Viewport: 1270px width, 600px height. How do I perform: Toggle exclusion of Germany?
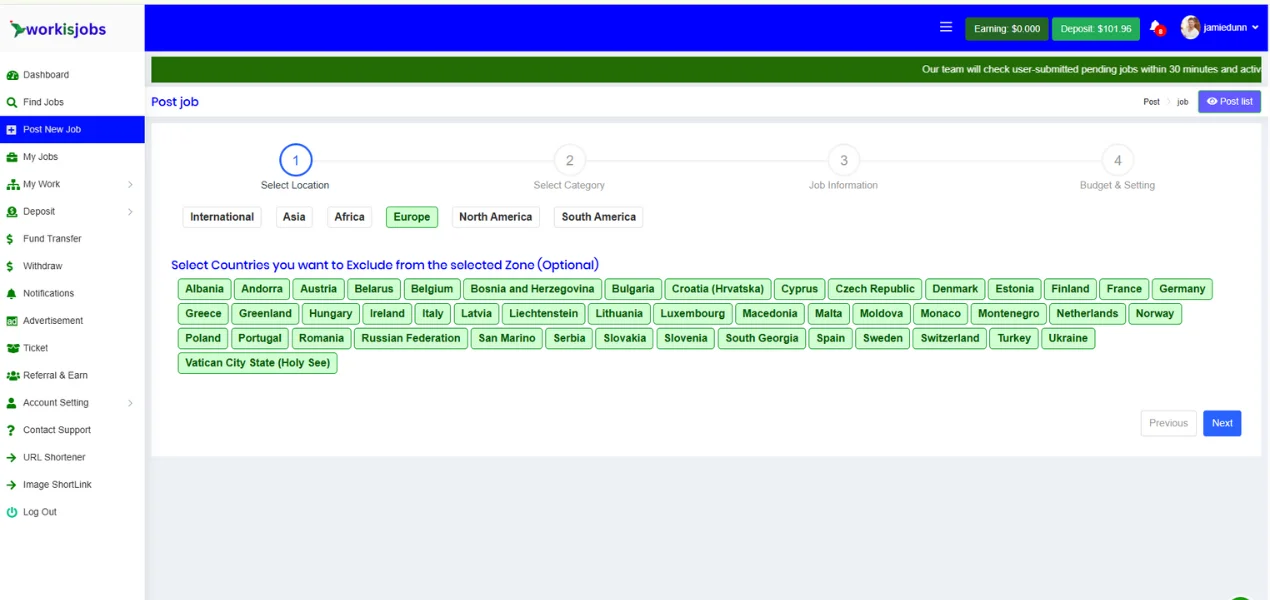(x=1181, y=289)
